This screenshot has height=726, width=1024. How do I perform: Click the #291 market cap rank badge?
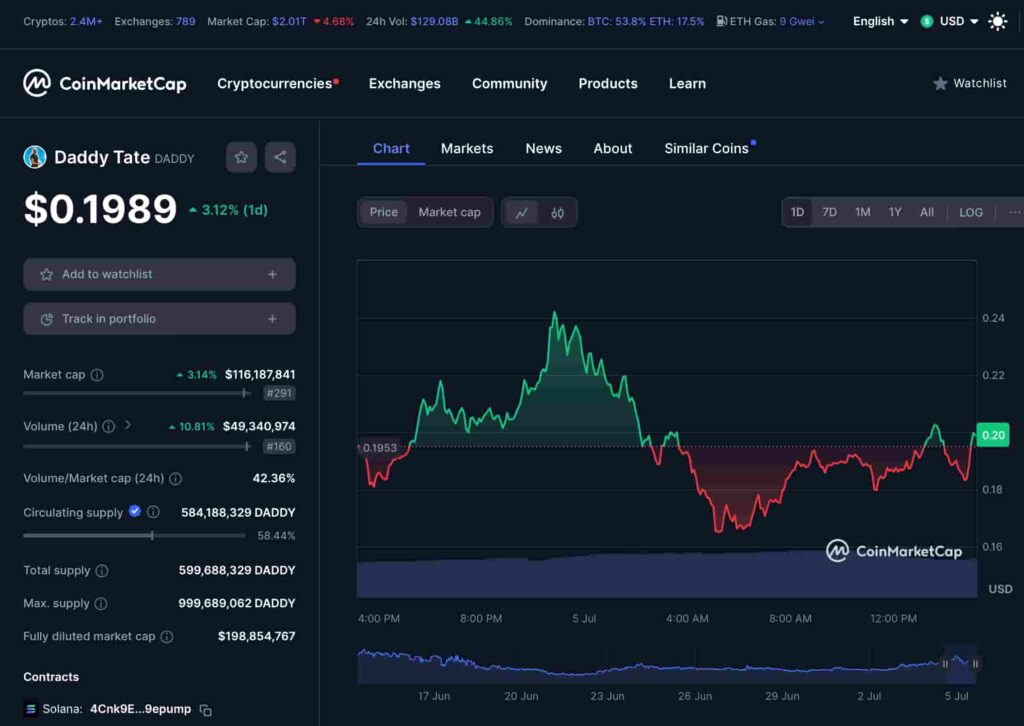(279, 393)
